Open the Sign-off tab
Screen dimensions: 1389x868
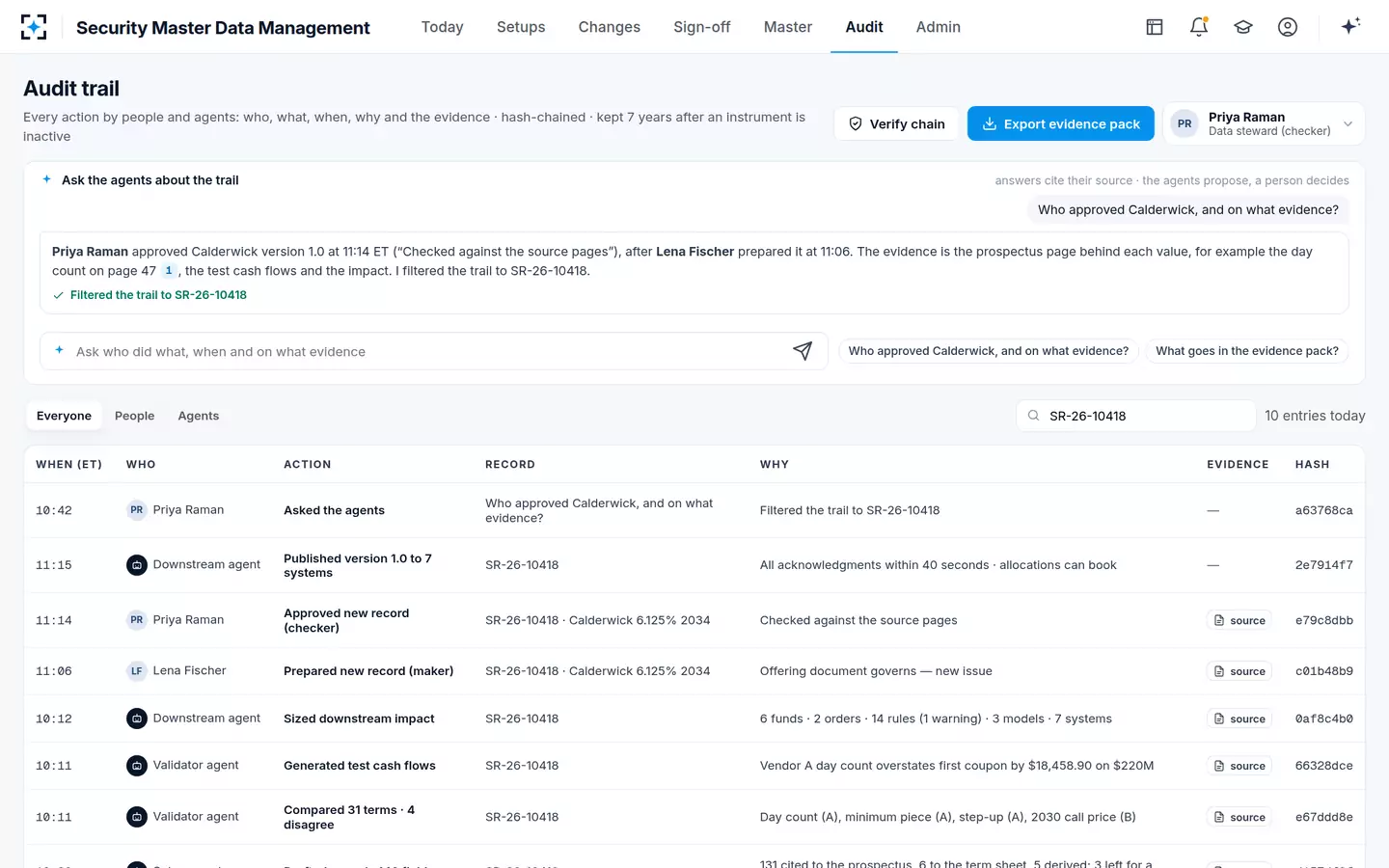pyautogui.click(x=702, y=27)
